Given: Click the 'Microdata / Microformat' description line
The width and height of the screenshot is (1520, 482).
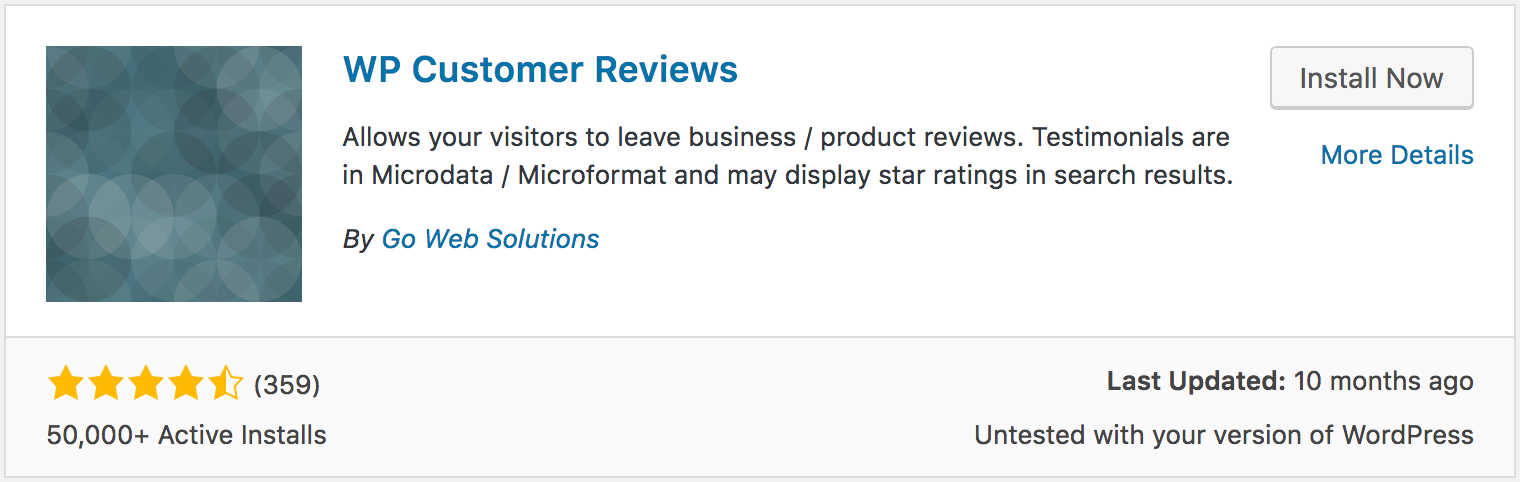Looking at the screenshot, I should point(788,175).
